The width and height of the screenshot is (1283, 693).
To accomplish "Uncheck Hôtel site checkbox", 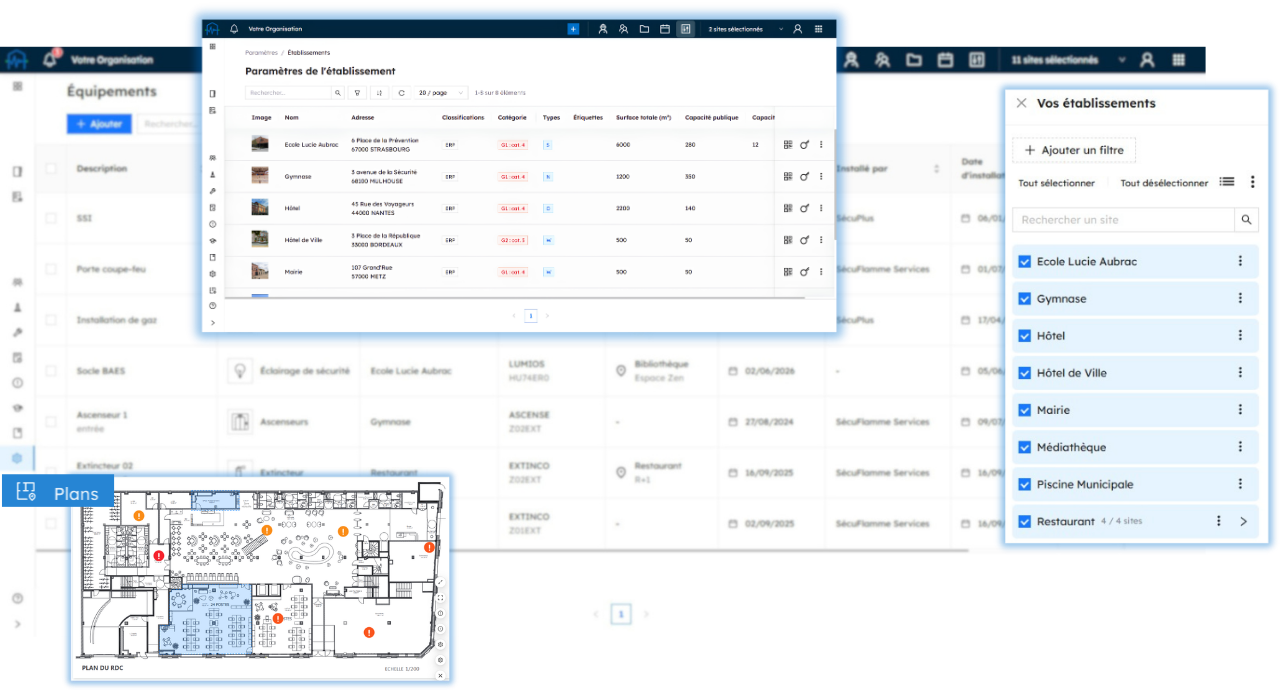I will (x=1024, y=335).
